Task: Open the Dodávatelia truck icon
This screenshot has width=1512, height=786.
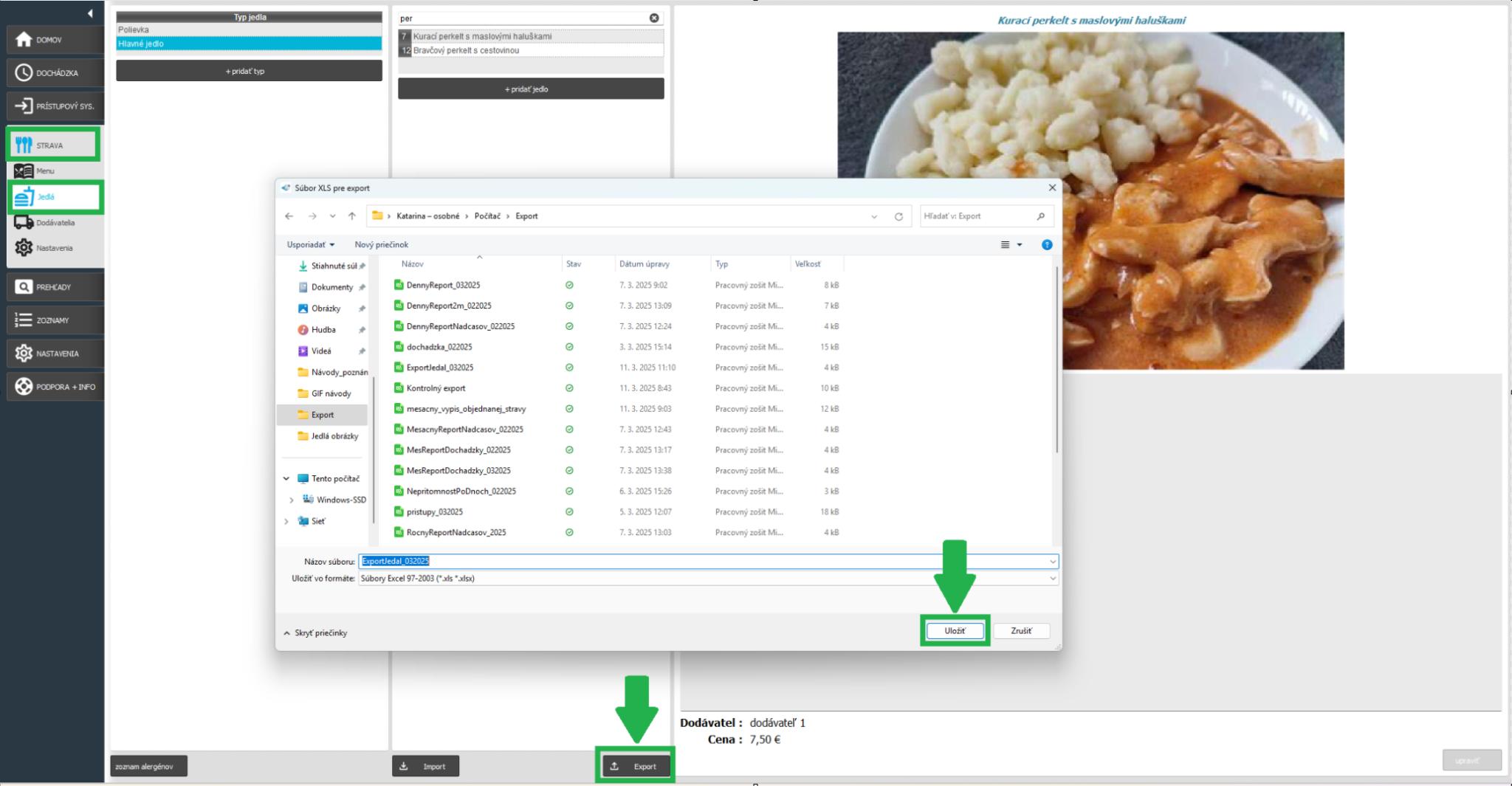Action: 24,222
